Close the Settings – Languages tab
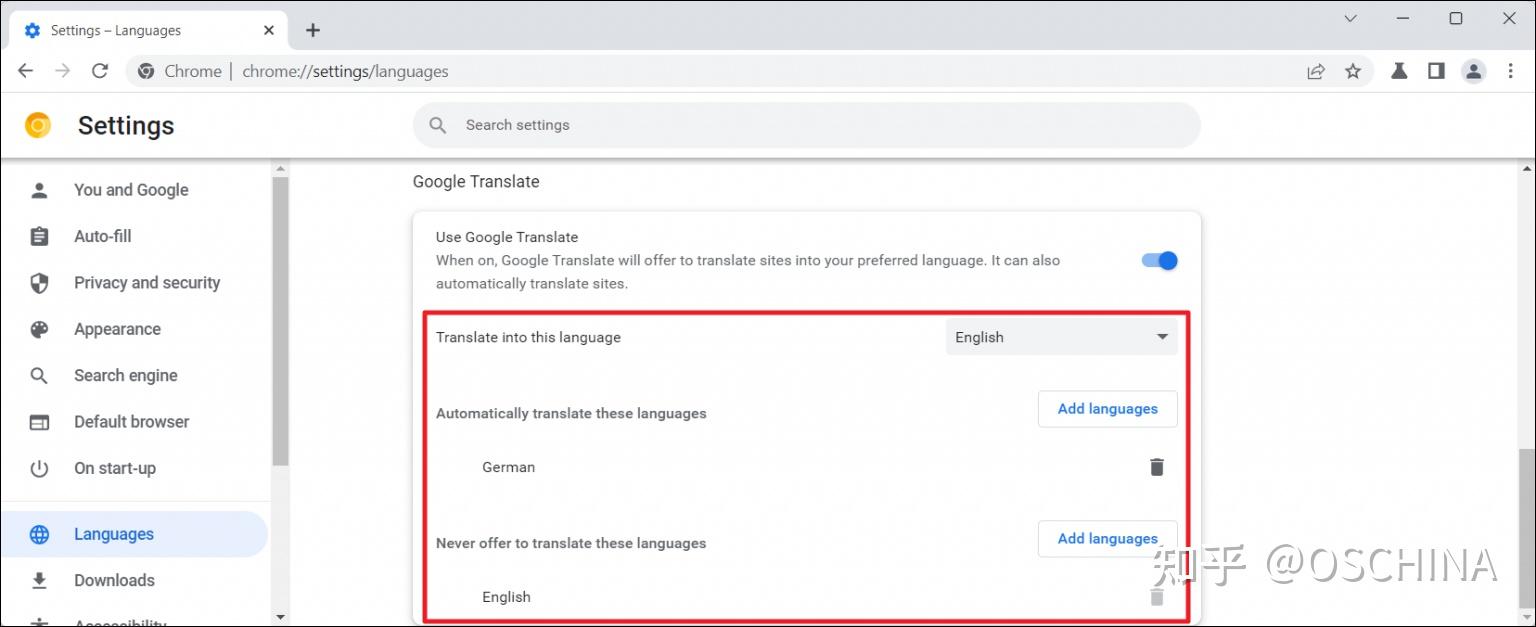The width and height of the screenshot is (1536, 627). (x=269, y=30)
